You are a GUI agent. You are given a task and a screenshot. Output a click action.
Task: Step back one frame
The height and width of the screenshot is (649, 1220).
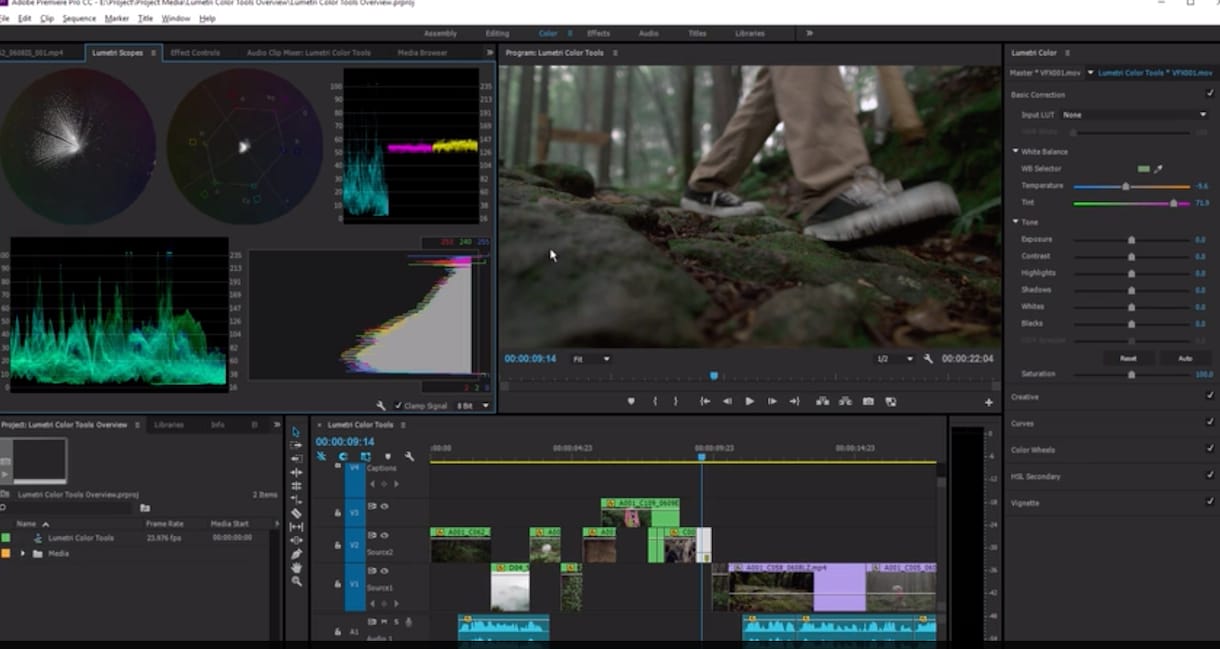tap(727, 401)
